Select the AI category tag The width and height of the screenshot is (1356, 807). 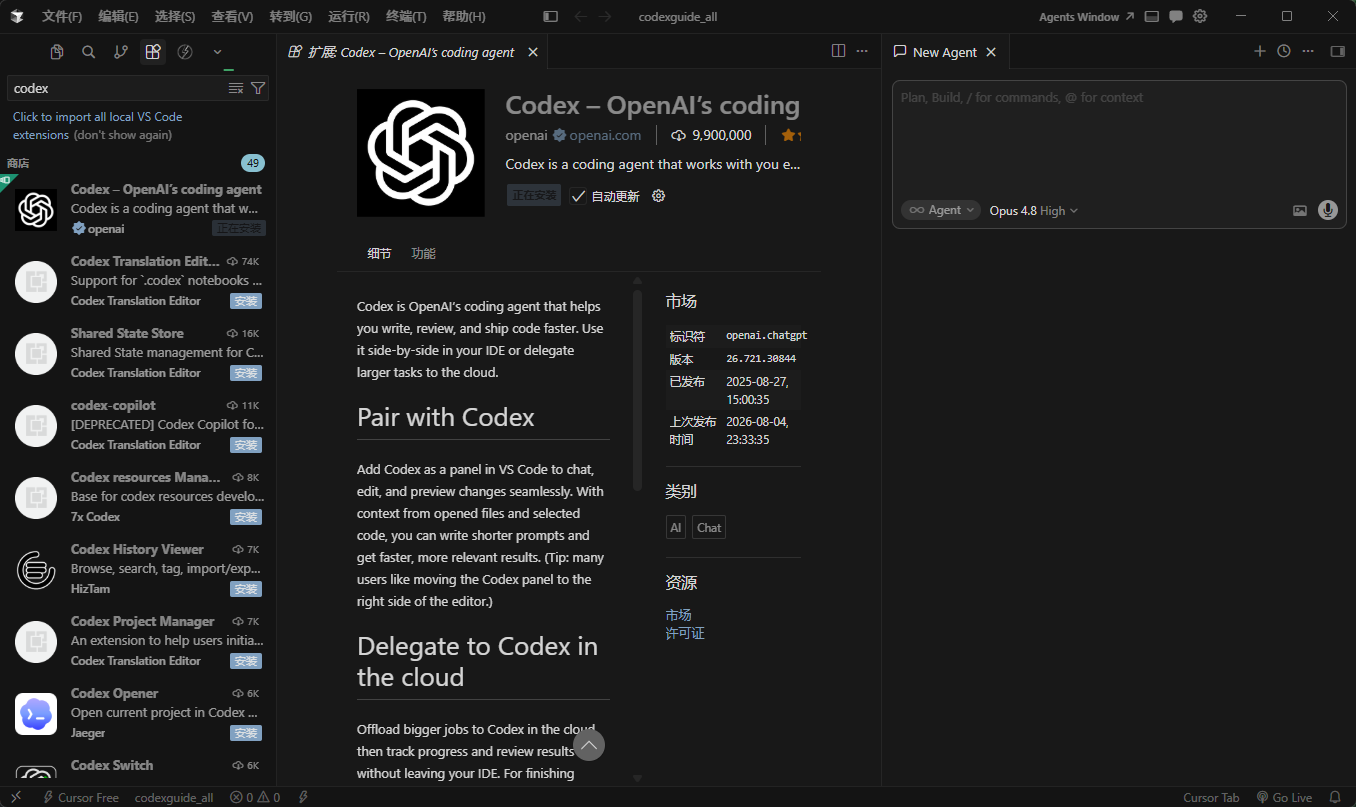coord(676,527)
